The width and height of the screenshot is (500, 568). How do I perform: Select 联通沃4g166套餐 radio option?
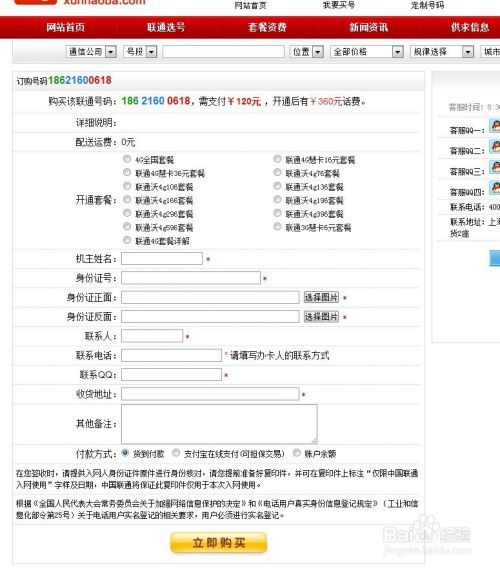click(x=127, y=199)
